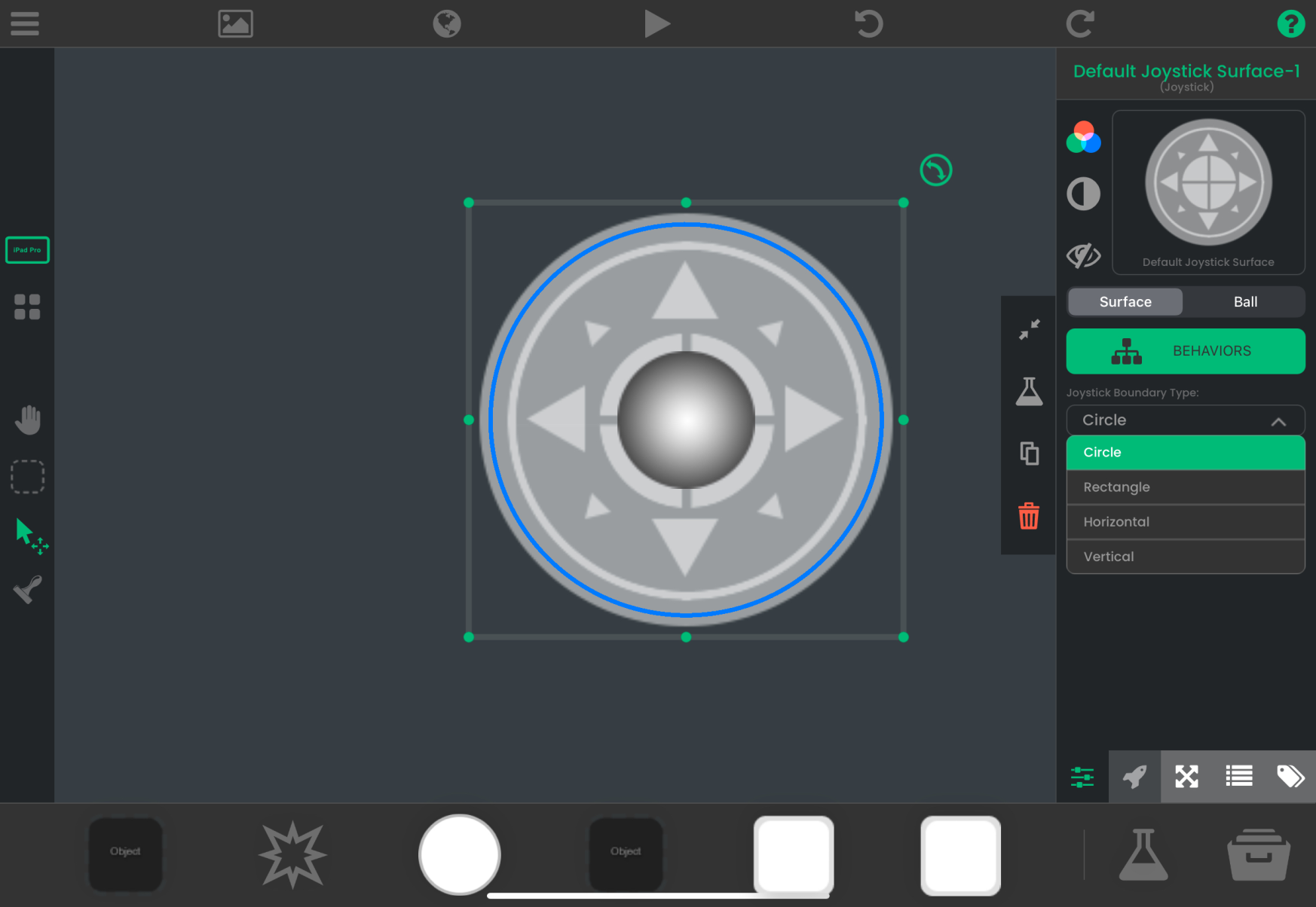This screenshot has height=907, width=1316.
Task: Toggle the eye visibility icon
Action: [1083, 255]
